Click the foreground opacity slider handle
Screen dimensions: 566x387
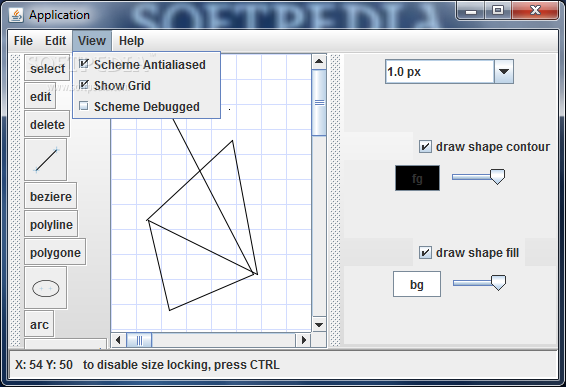497,177
